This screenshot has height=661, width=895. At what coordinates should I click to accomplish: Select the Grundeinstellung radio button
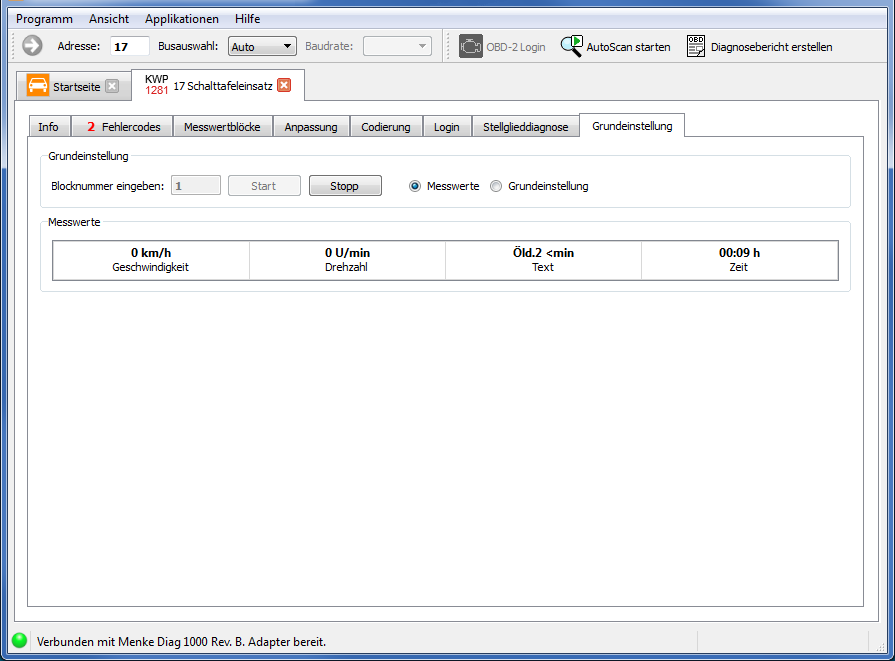pos(496,186)
